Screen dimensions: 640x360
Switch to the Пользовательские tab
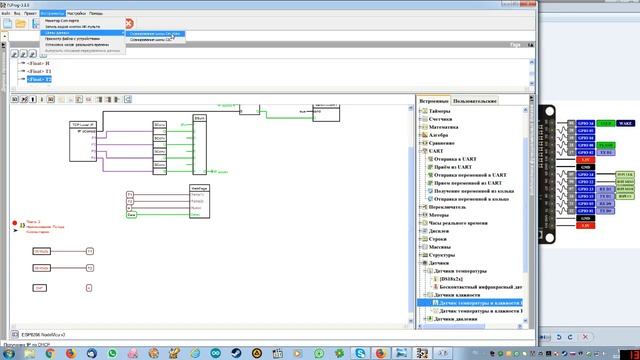coord(475,101)
